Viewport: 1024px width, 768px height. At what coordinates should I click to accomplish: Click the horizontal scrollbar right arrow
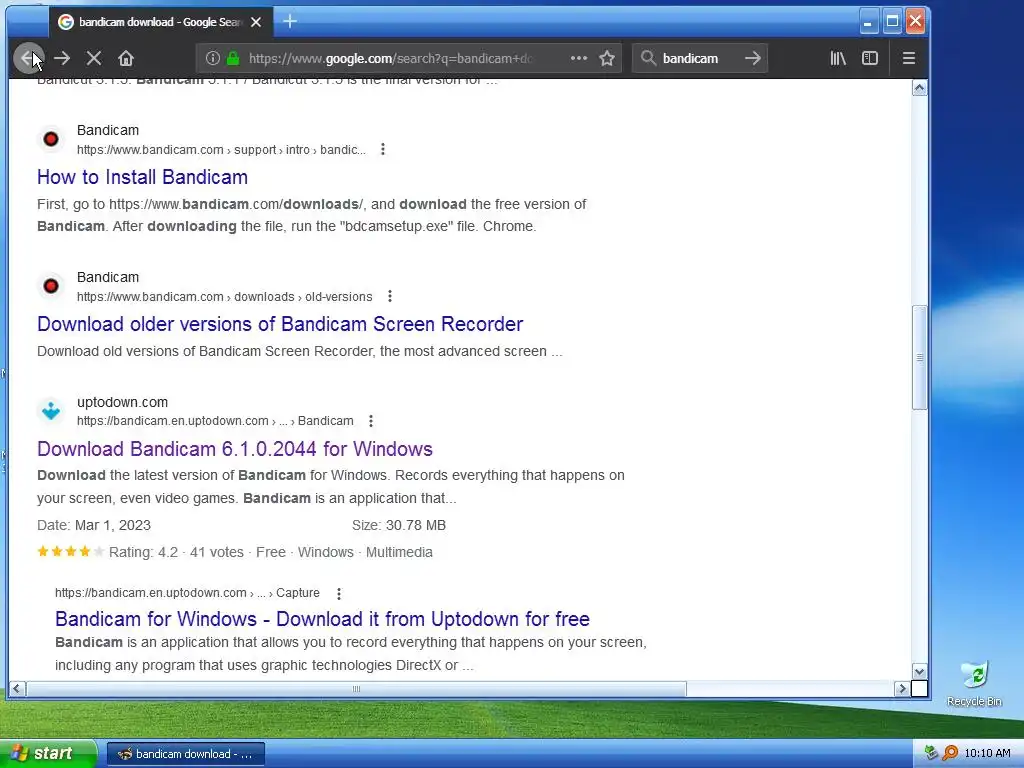click(902, 688)
